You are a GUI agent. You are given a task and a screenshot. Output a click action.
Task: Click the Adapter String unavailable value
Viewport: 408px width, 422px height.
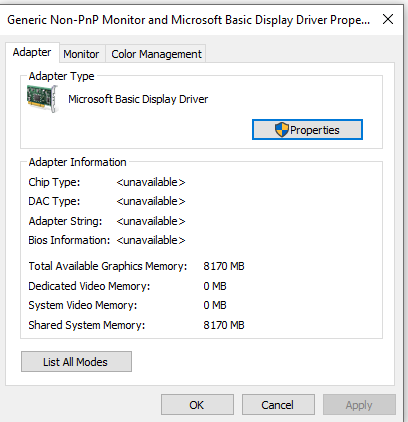[151, 221]
